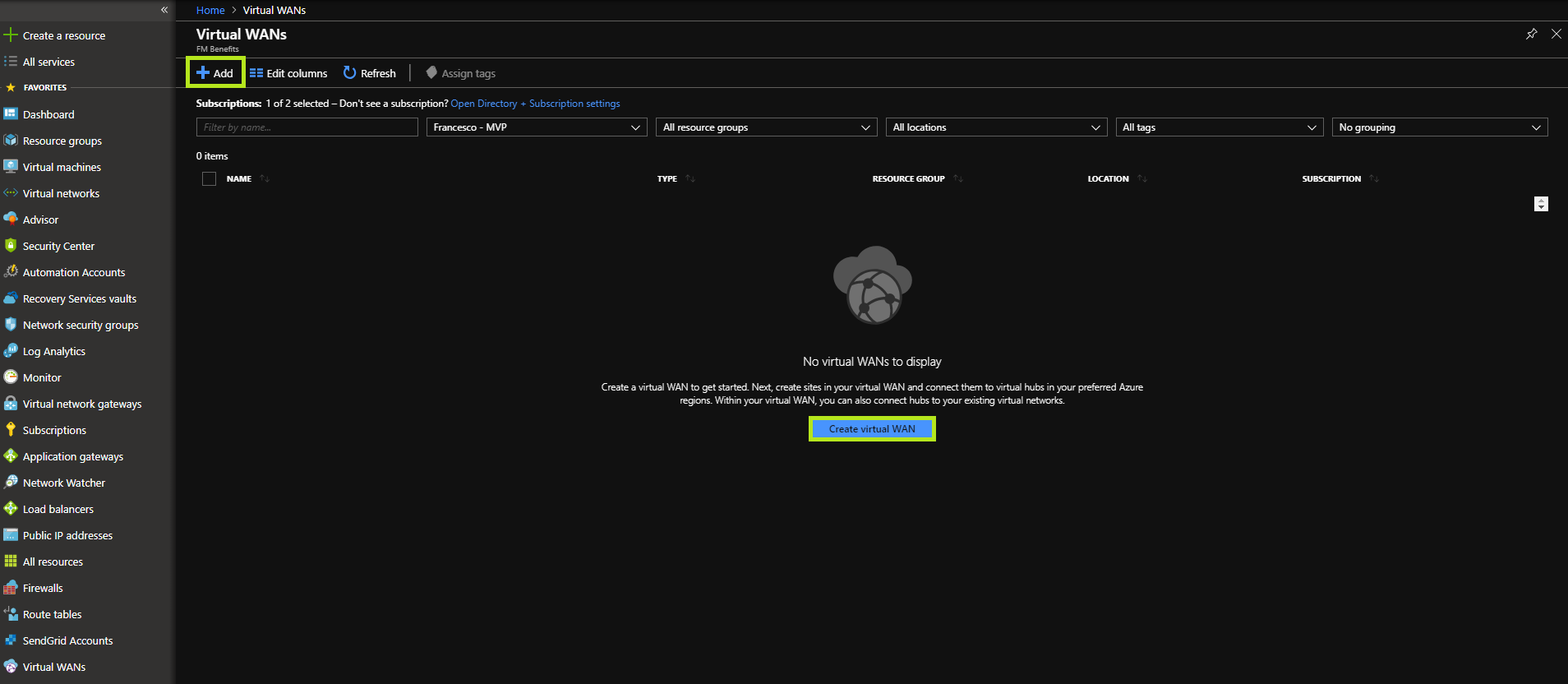The image size is (1568, 684).
Task: Collapse the left sidebar with double chevron
Action: click(x=164, y=10)
